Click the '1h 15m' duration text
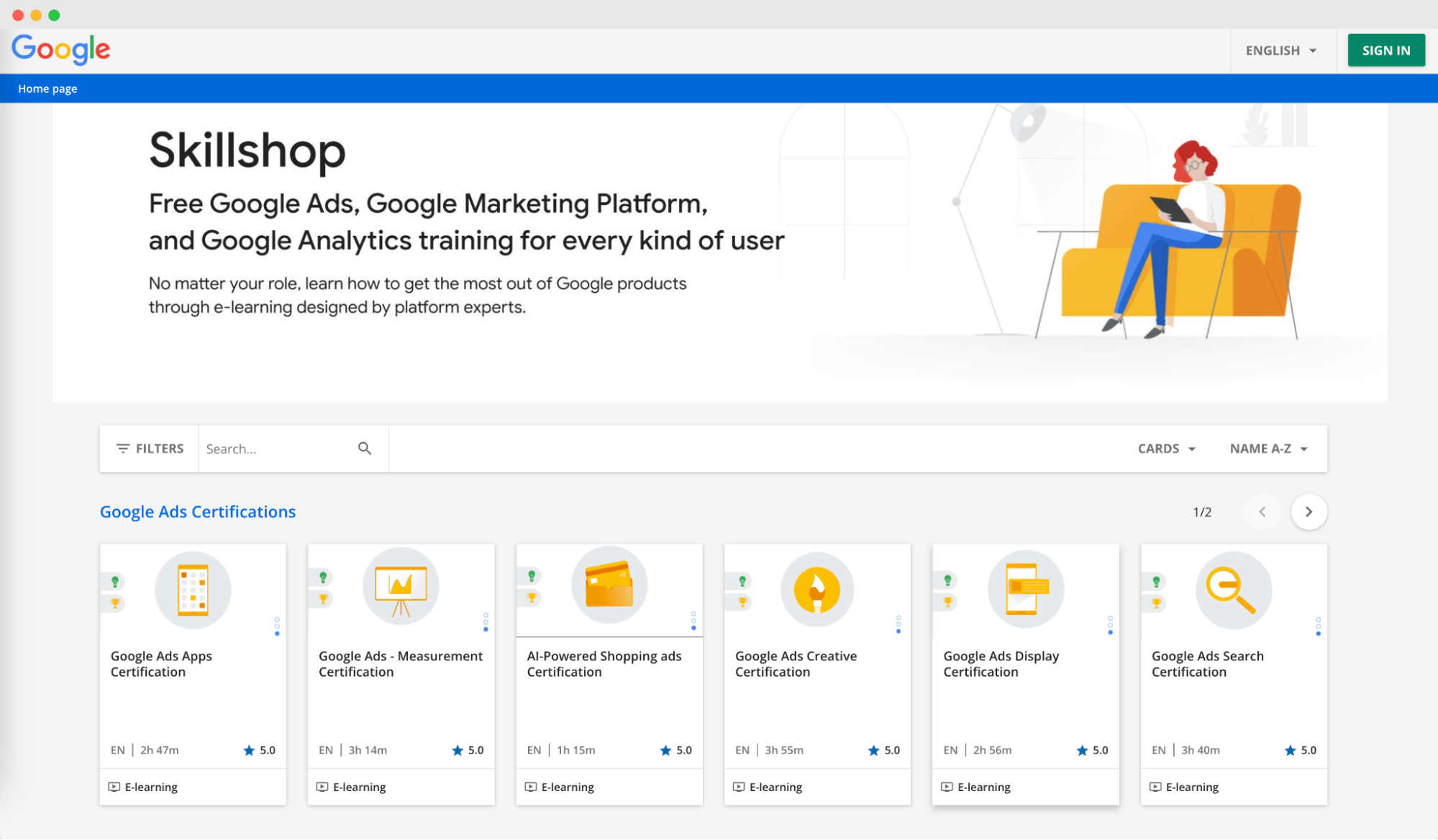 point(576,750)
